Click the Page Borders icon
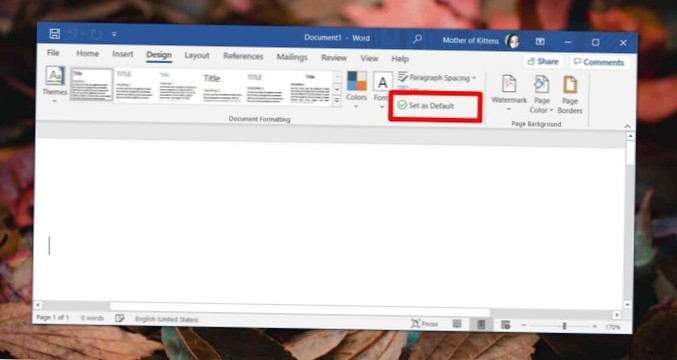The height and width of the screenshot is (360, 677). pyautogui.click(x=570, y=95)
